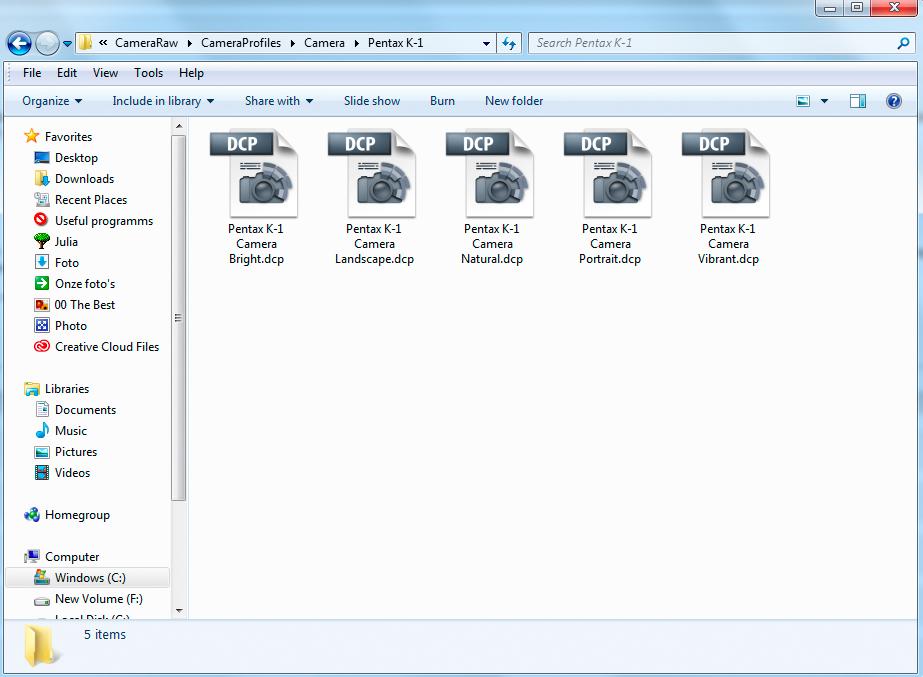Open Onze foto's in Favorites

coord(75,284)
